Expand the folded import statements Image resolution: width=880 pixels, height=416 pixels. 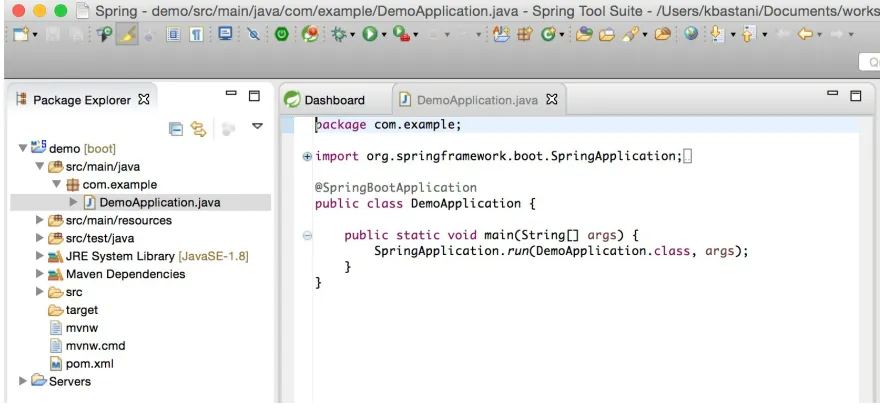click(307, 157)
